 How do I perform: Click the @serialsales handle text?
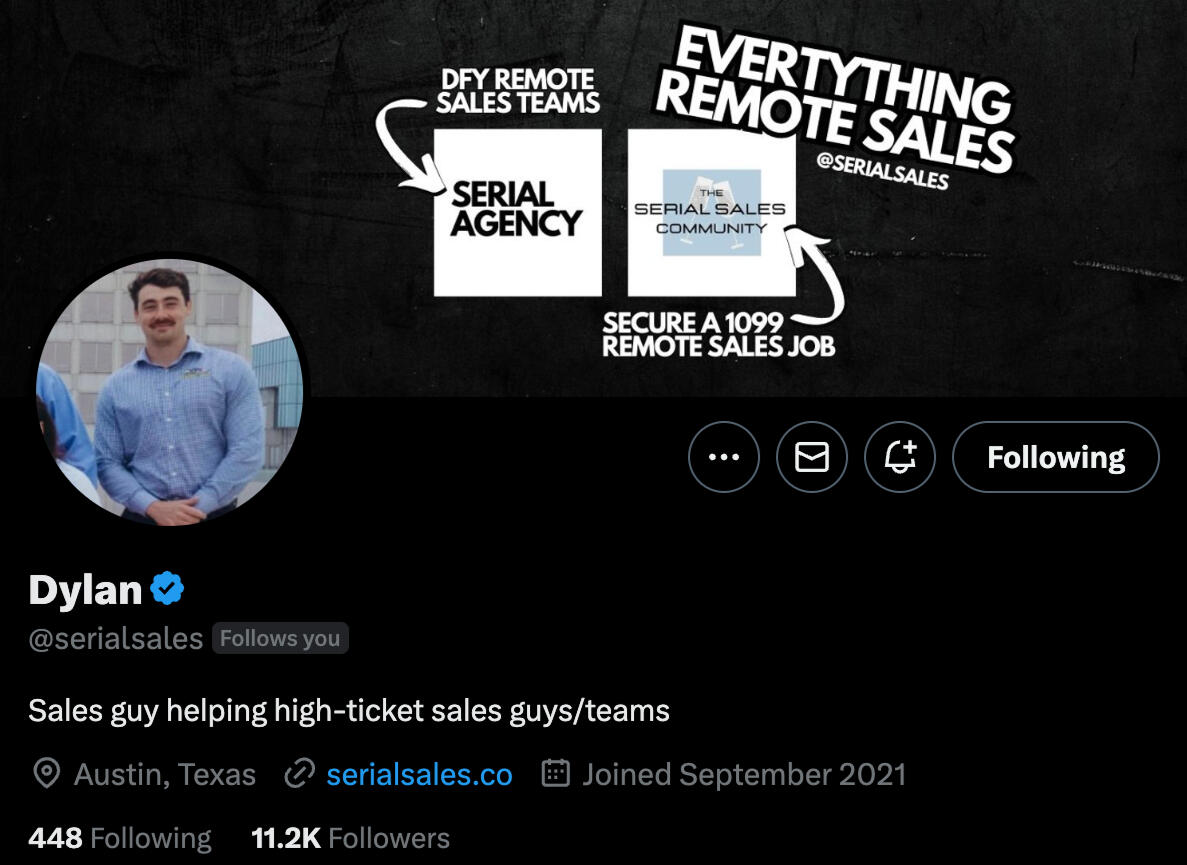116,639
